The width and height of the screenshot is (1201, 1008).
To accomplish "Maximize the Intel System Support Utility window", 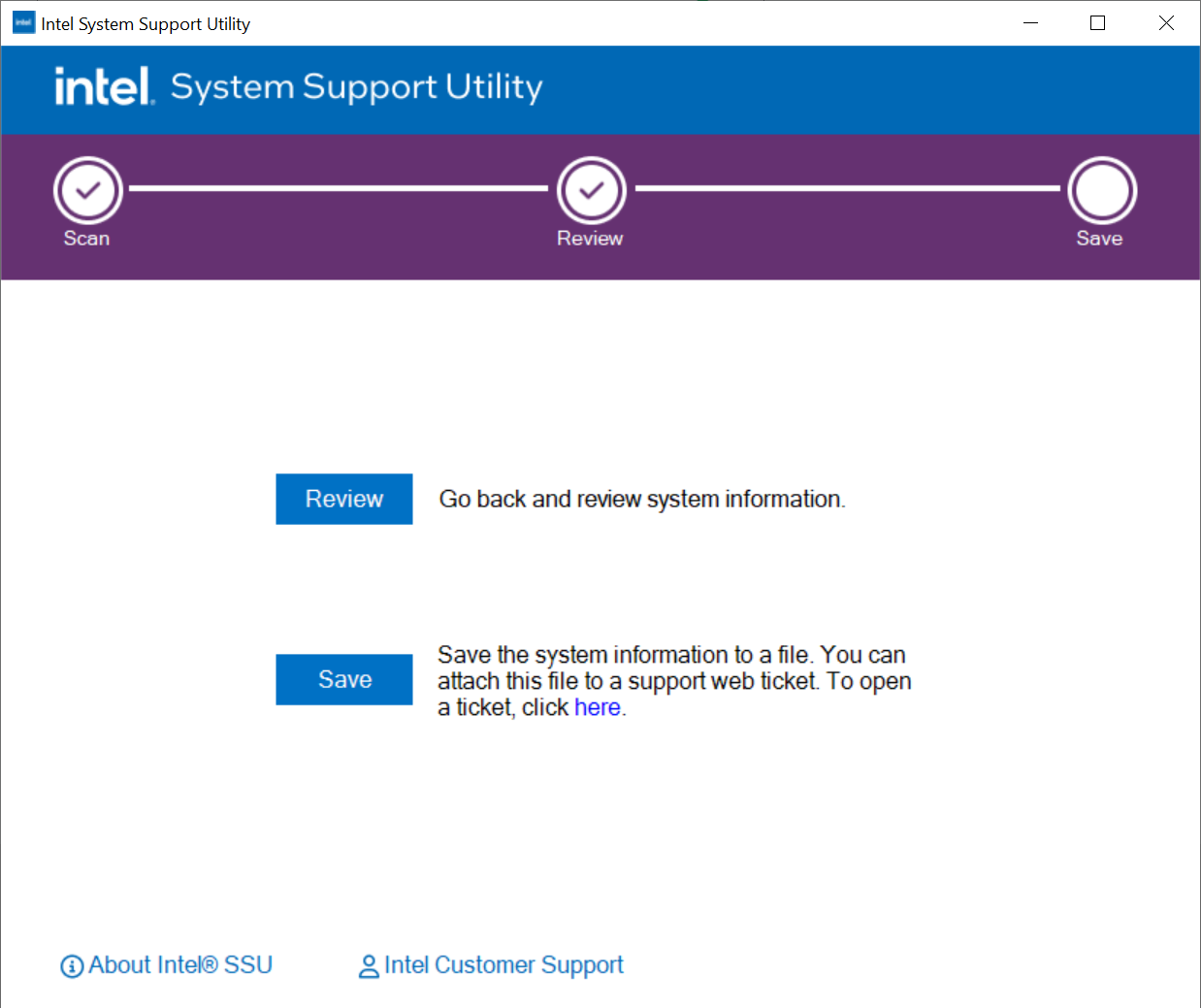I will point(1098,23).
